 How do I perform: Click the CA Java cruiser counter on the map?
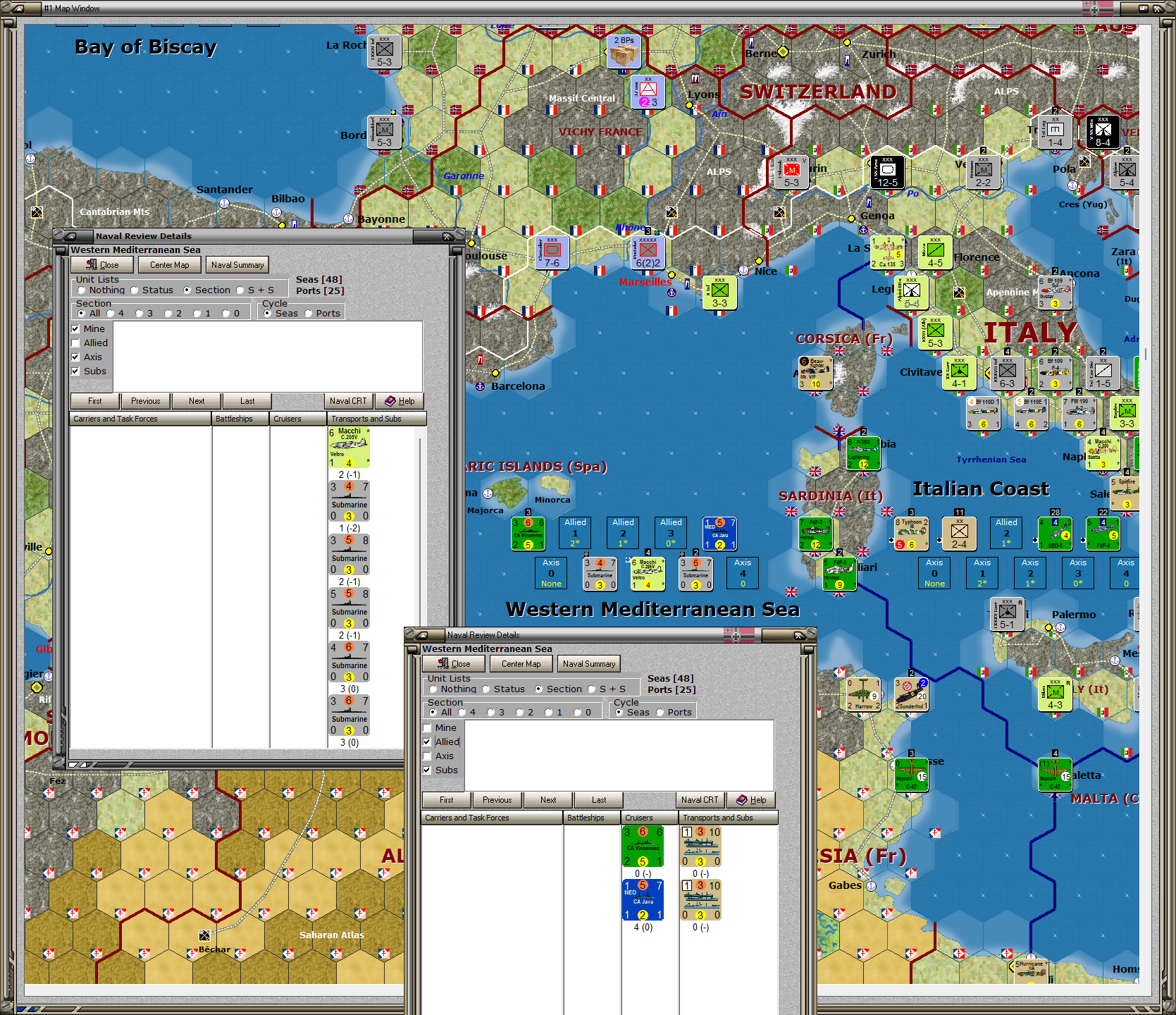tap(719, 534)
